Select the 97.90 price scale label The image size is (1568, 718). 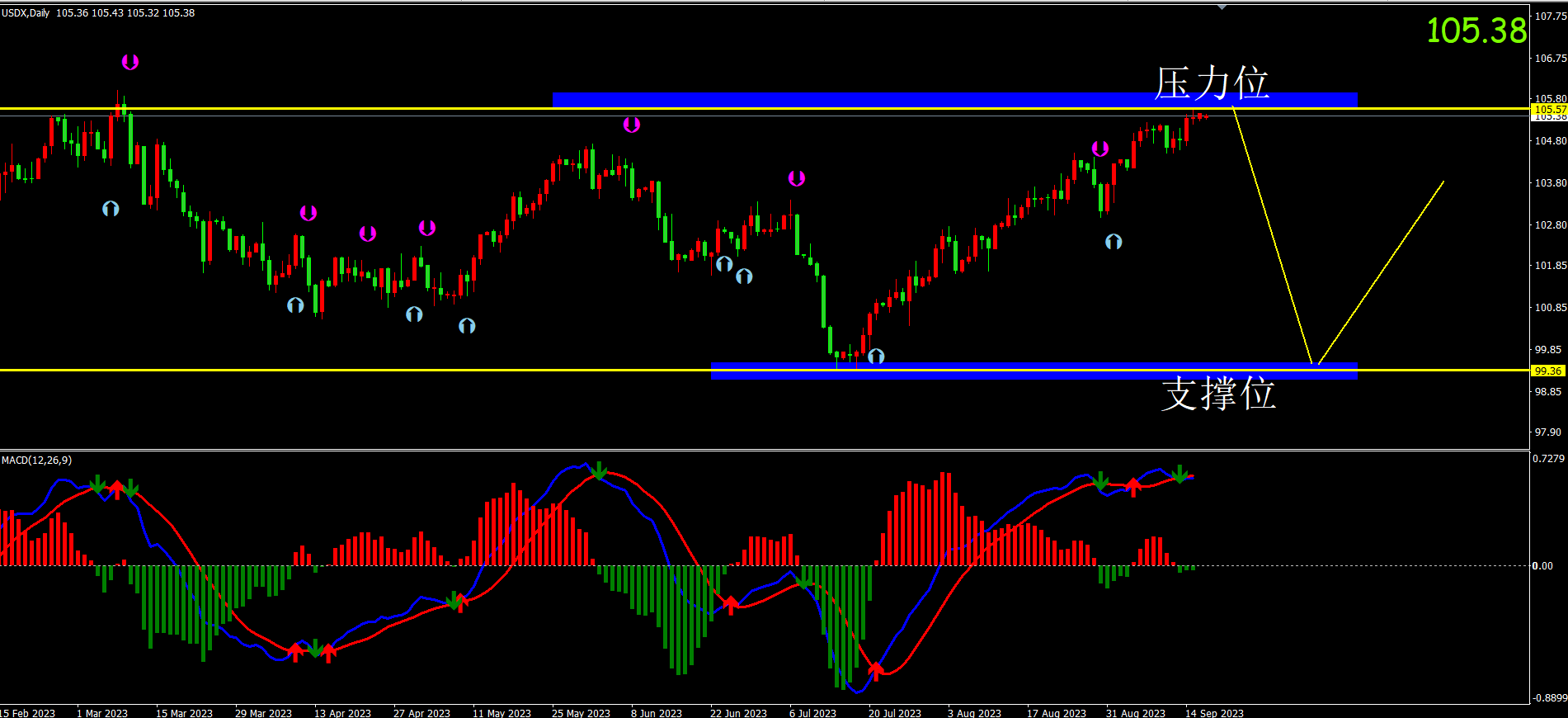tap(1547, 432)
